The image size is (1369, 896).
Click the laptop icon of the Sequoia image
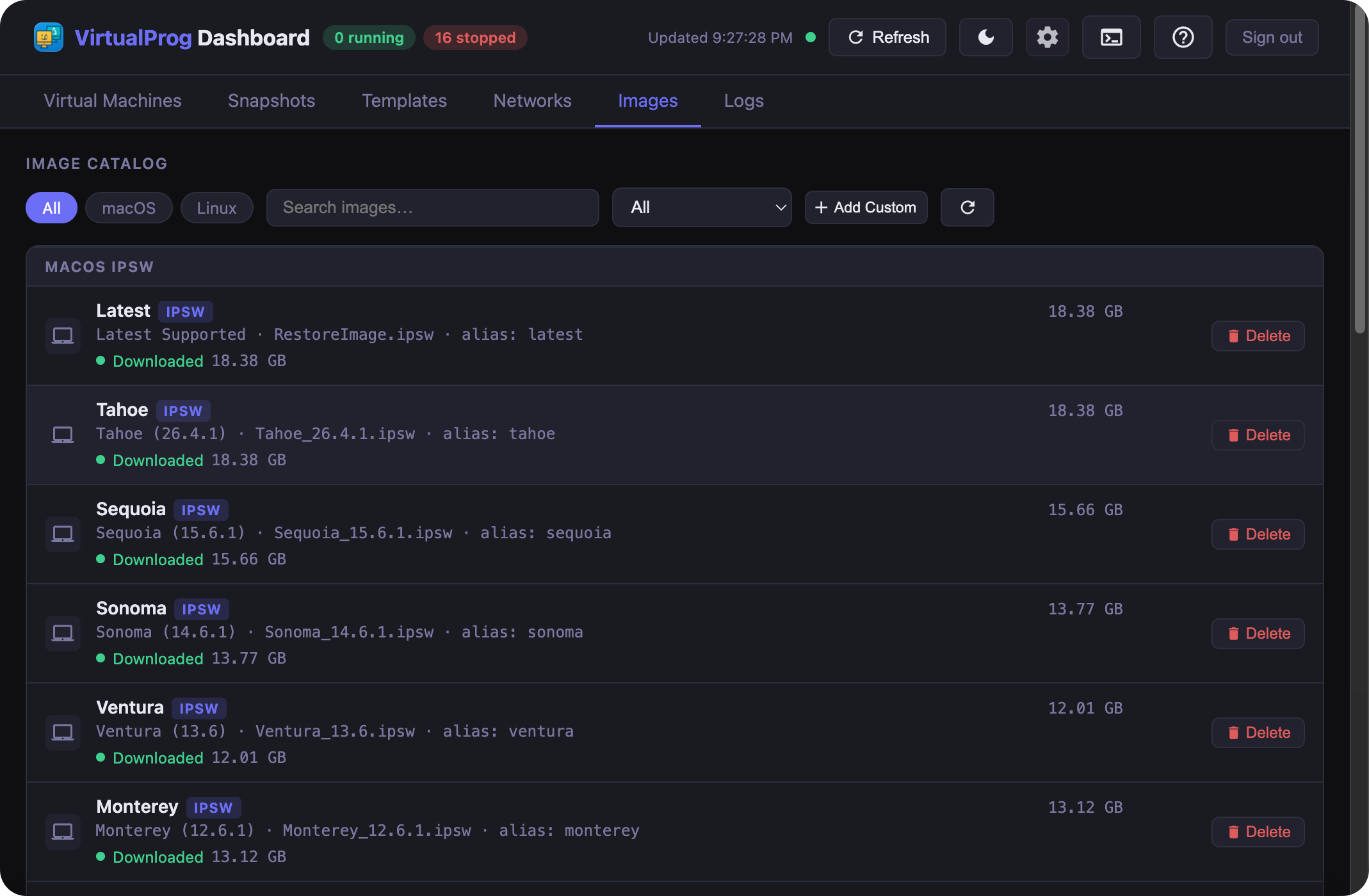(63, 534)
